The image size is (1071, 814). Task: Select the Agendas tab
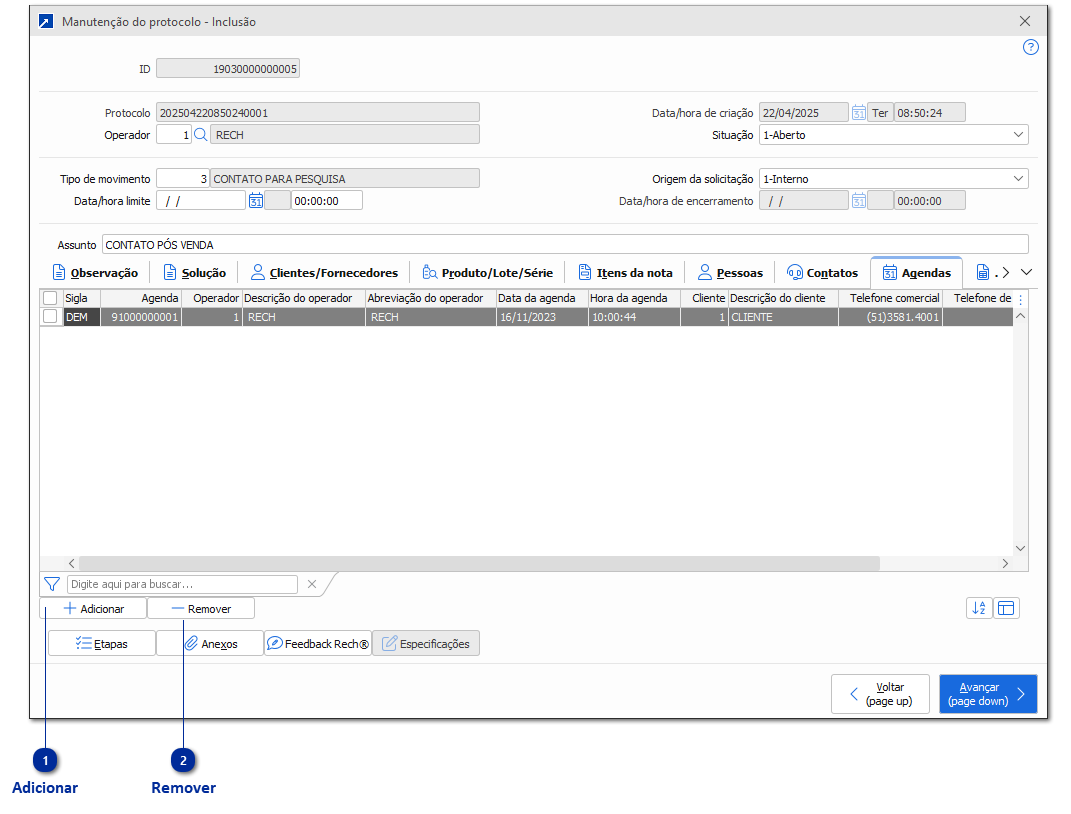point(917,272)
